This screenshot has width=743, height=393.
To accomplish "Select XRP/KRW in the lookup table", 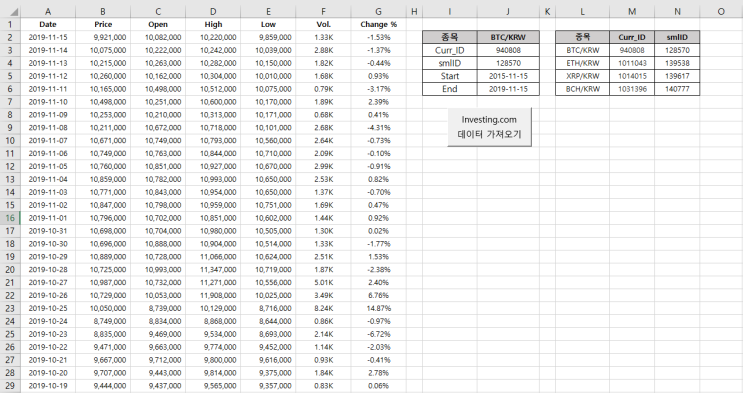I will [x=582, y=76].
